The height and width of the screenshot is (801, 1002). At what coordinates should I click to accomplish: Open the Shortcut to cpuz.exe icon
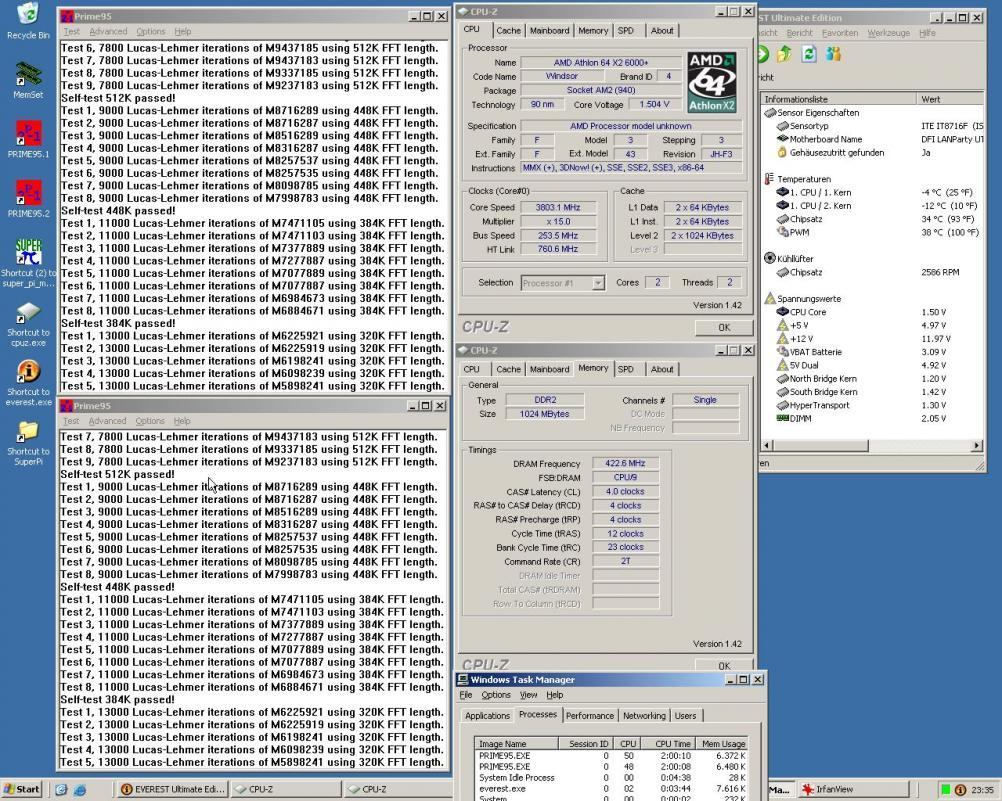click(28, 313)
